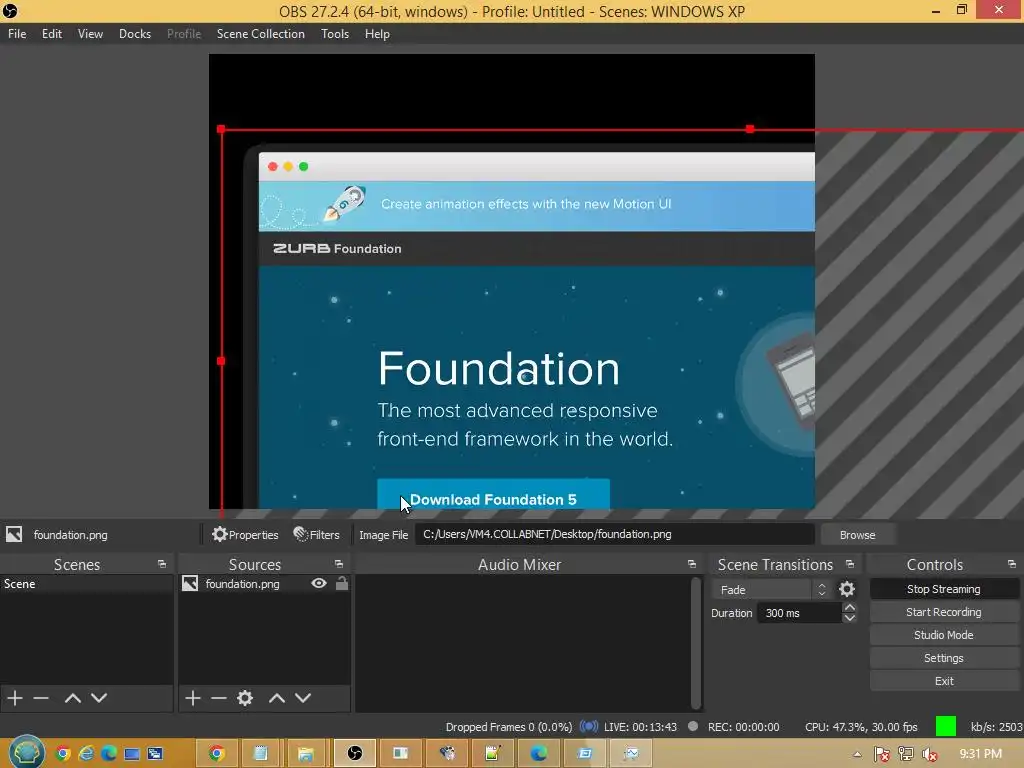Click the top-middle red resize handle
1024x768 pixels.
pyautogui.click(x=750, y=129)
